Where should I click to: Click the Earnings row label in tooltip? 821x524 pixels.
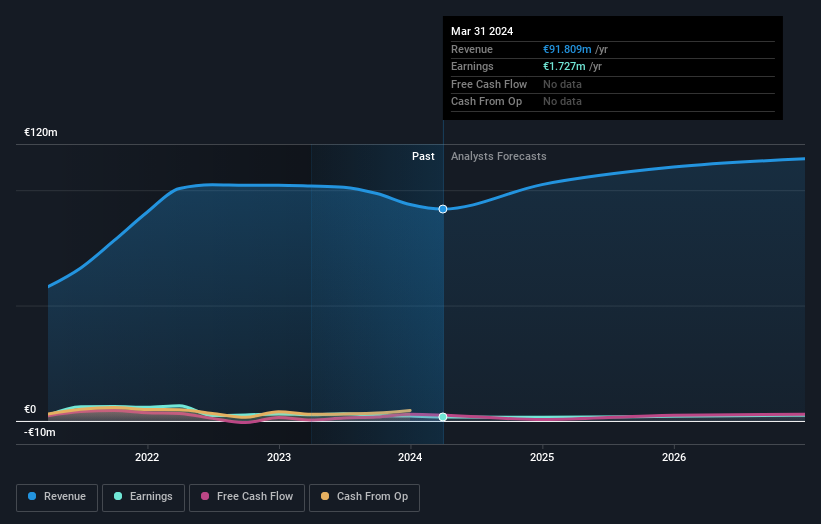[x=472, y=66]
